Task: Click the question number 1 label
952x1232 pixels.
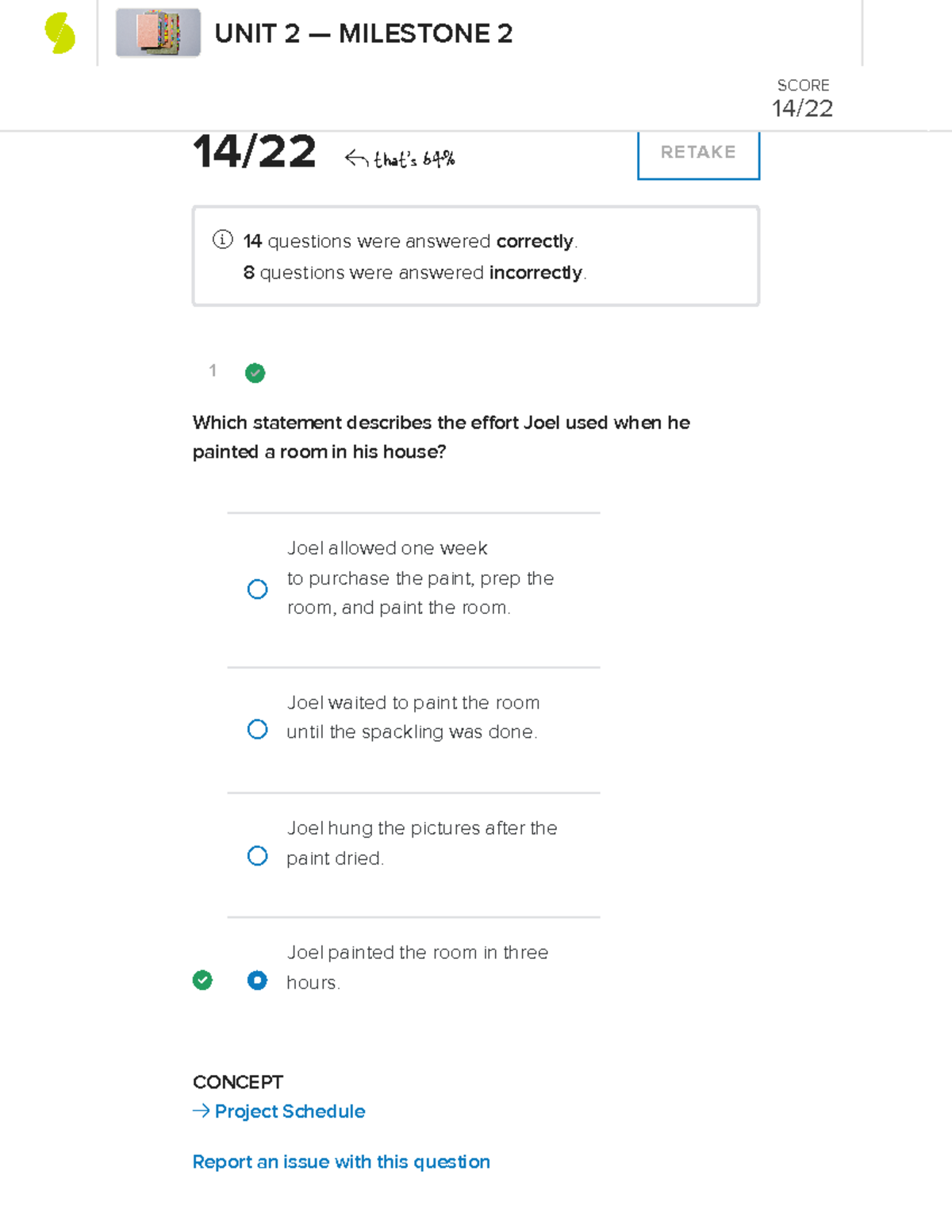Action: point(213,370)
